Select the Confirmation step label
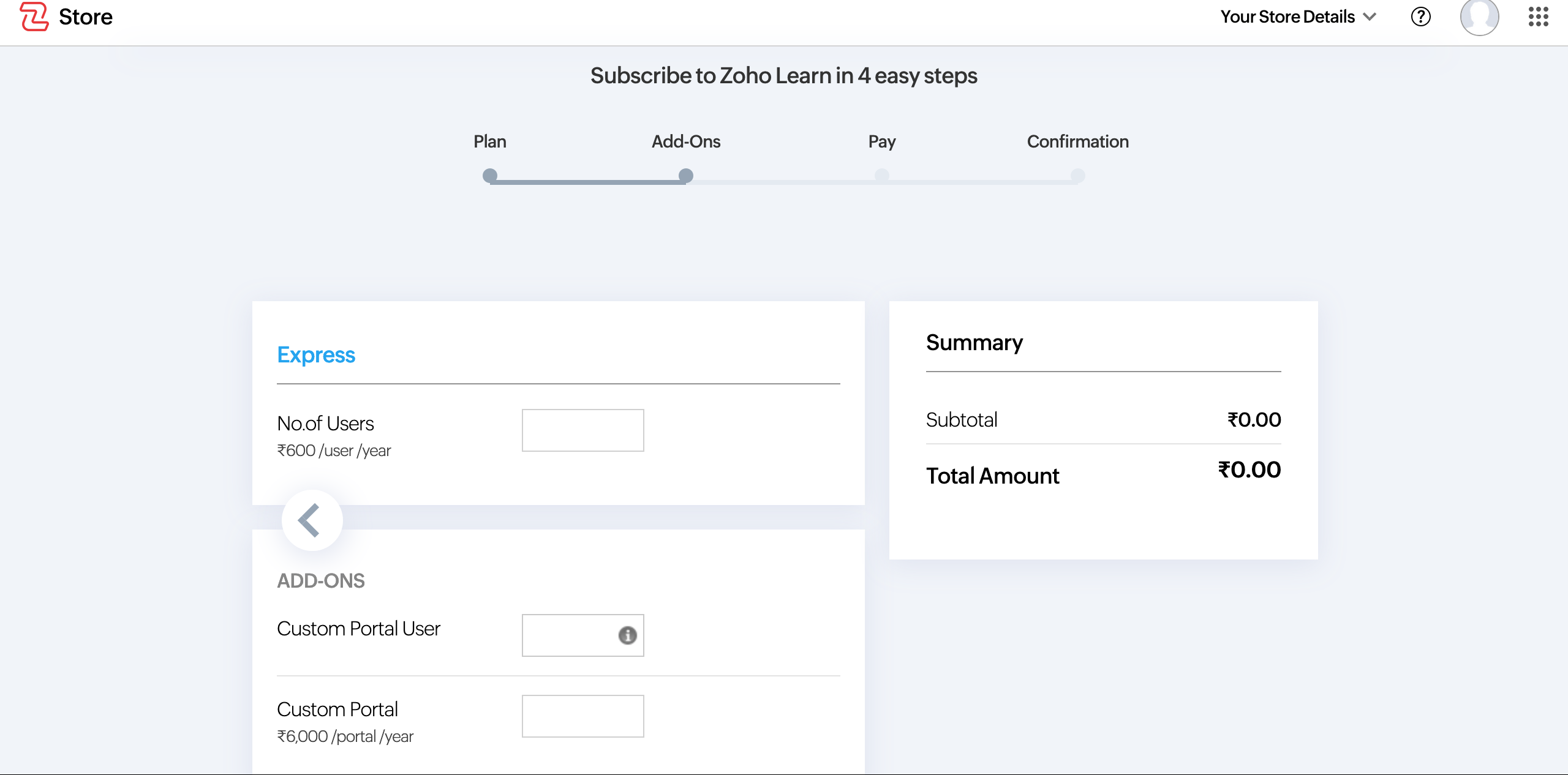Image resolution: width=1568 pixels, height=775 pixels. click(x=1077, y=141)
